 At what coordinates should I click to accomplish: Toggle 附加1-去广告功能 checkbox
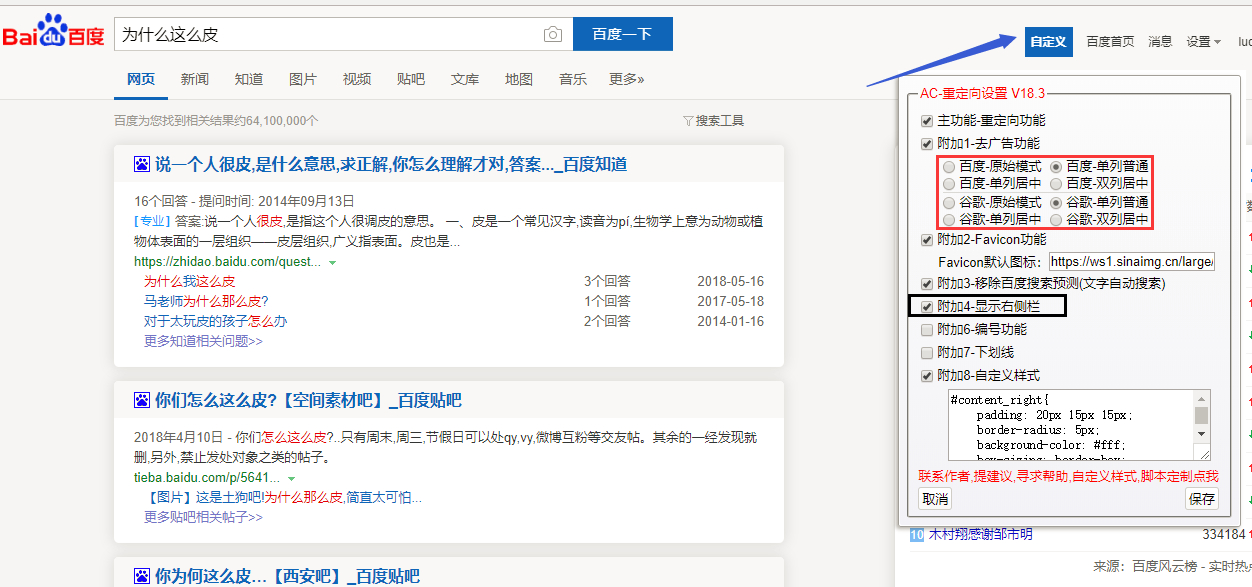pos(926,143)
